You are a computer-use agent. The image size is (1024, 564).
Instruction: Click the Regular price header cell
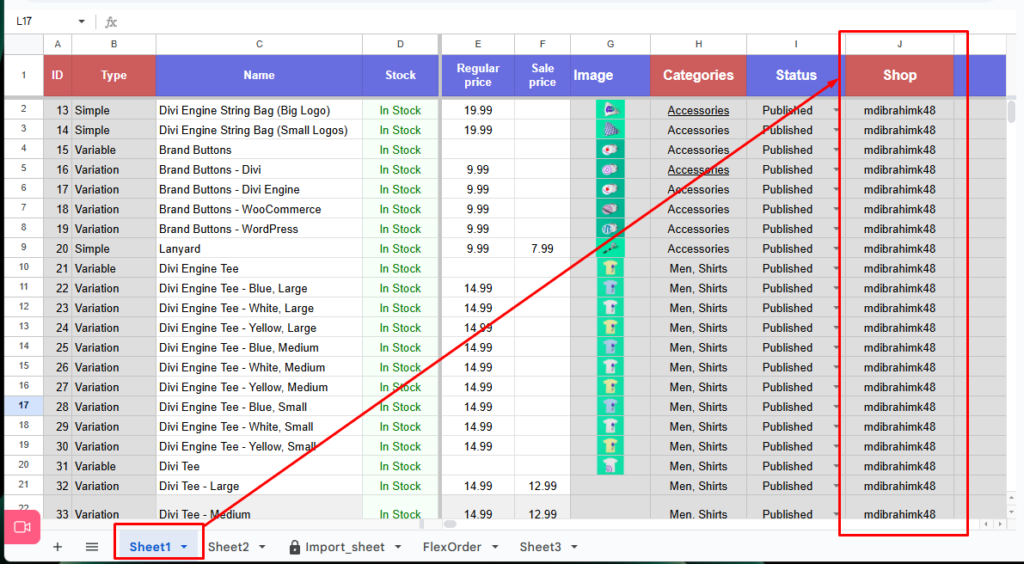[x=478, y=75]
